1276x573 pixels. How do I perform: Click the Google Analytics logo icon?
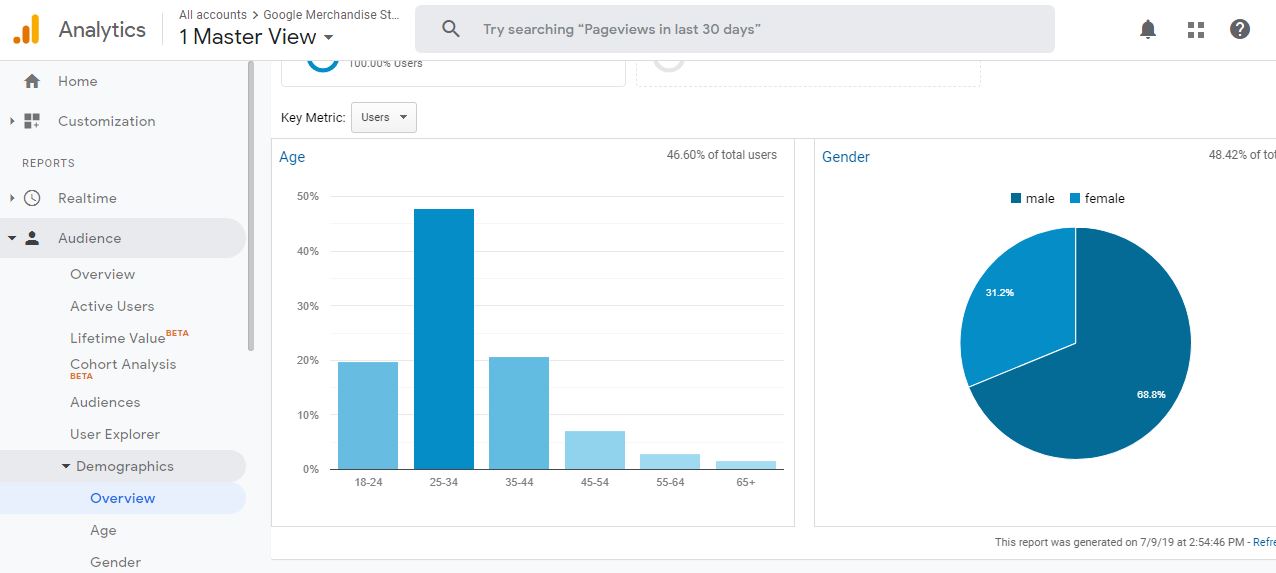[26, 30]
